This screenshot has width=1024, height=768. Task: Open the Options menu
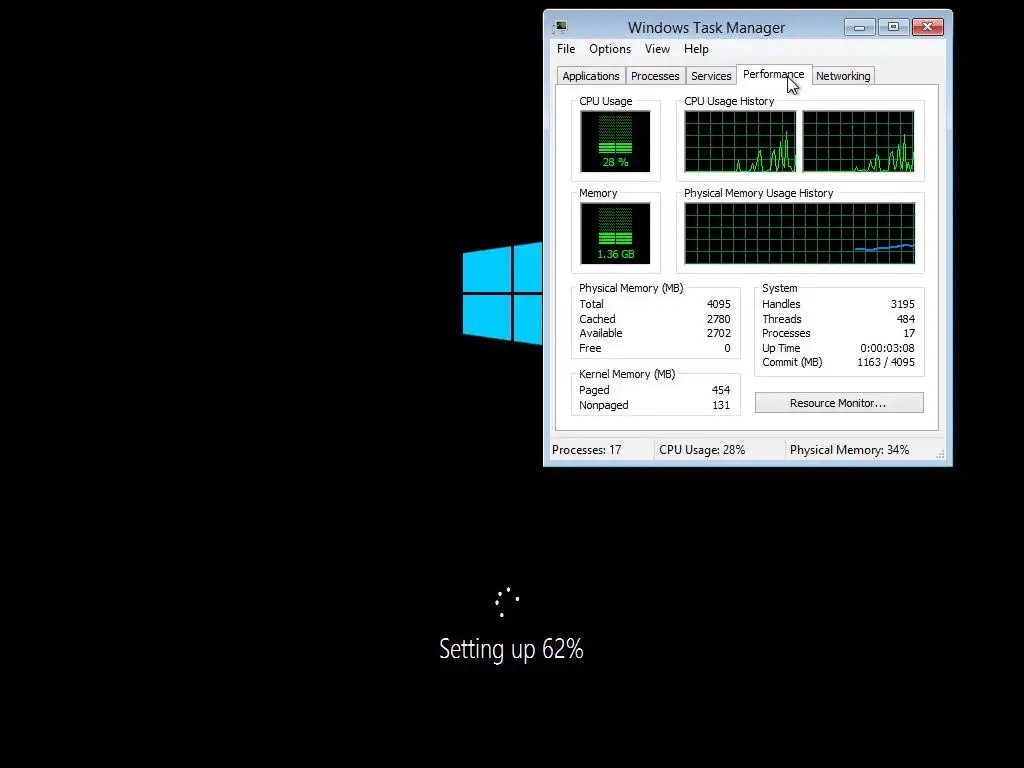610,49
